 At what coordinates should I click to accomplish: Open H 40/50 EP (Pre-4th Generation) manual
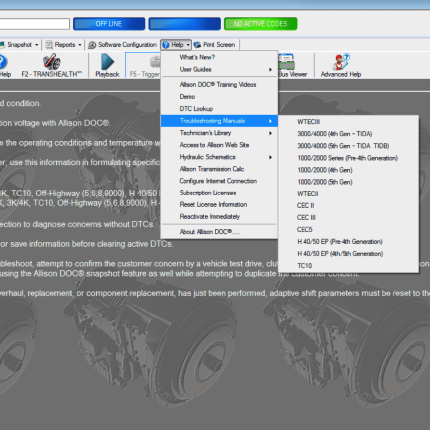348,242
